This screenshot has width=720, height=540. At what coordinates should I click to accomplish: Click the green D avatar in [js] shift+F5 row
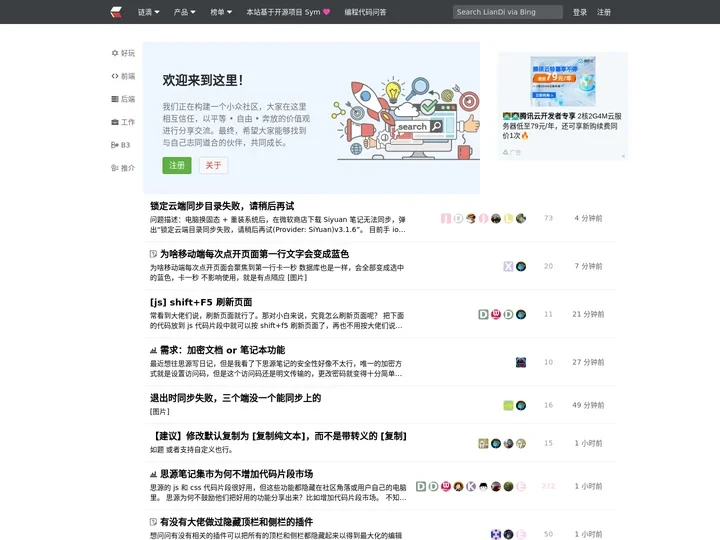(484, 315)
